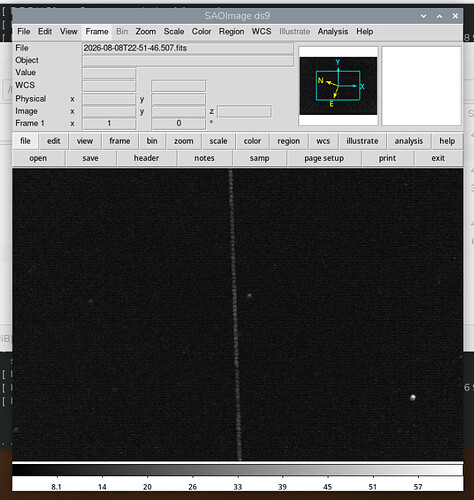Screen dimensions: 474x500
Task: Click the 'open' button in button bar
Action: click(x=38, y=158)
